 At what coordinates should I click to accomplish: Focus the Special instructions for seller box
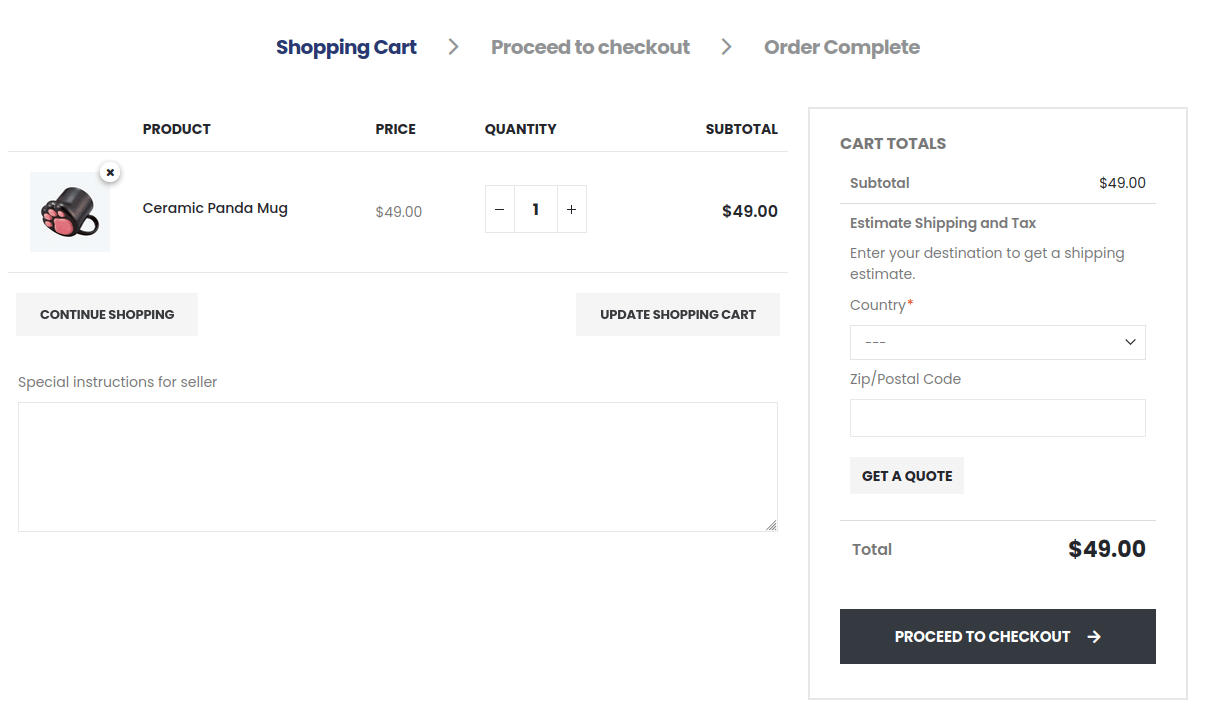pyautogui.click(x=397, y=466)
